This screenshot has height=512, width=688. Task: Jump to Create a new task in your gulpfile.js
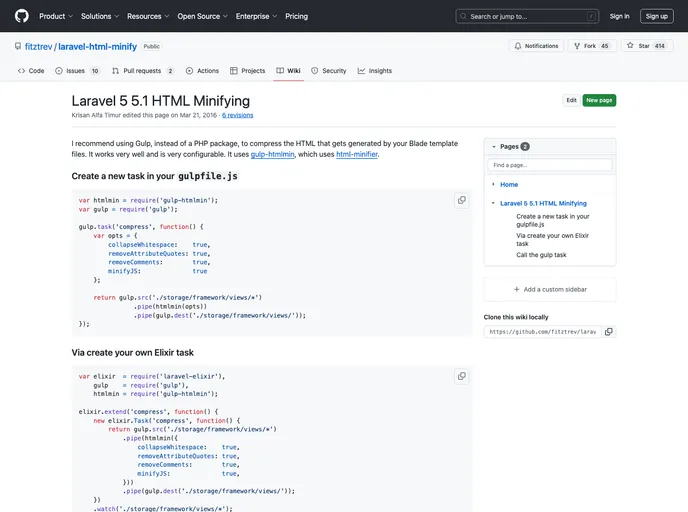553,220
